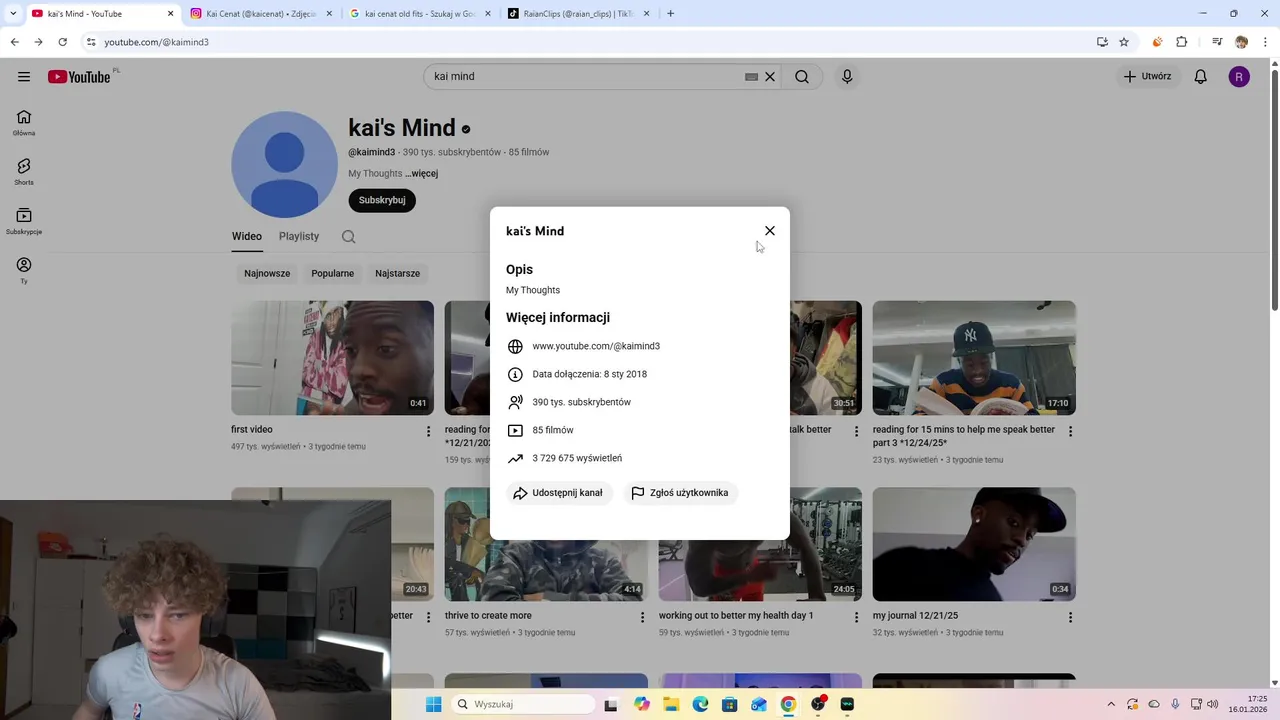This screenshot has height=720, width=1280.
Task: Open the Chrome profile avatar
Action: (x=1241, y=42)
